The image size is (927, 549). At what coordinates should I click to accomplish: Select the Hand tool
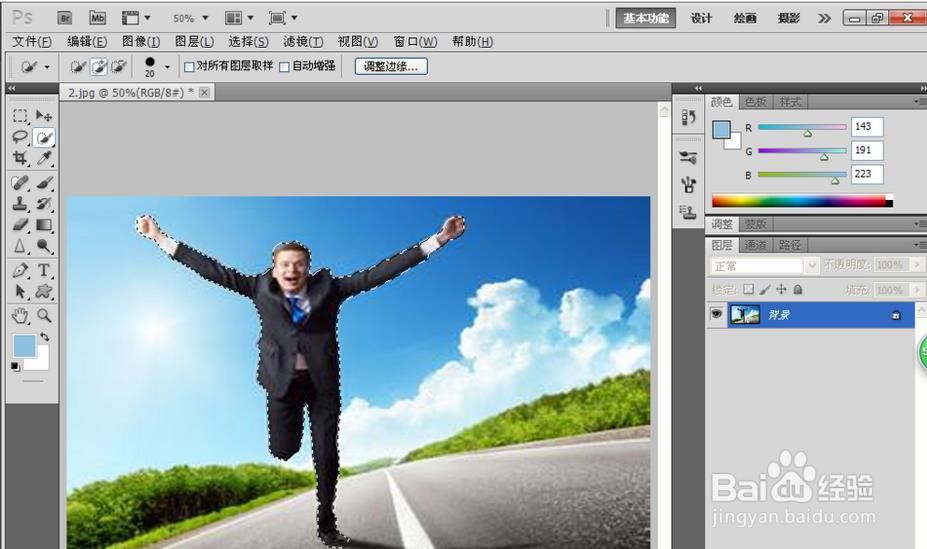tap(20, 316)
